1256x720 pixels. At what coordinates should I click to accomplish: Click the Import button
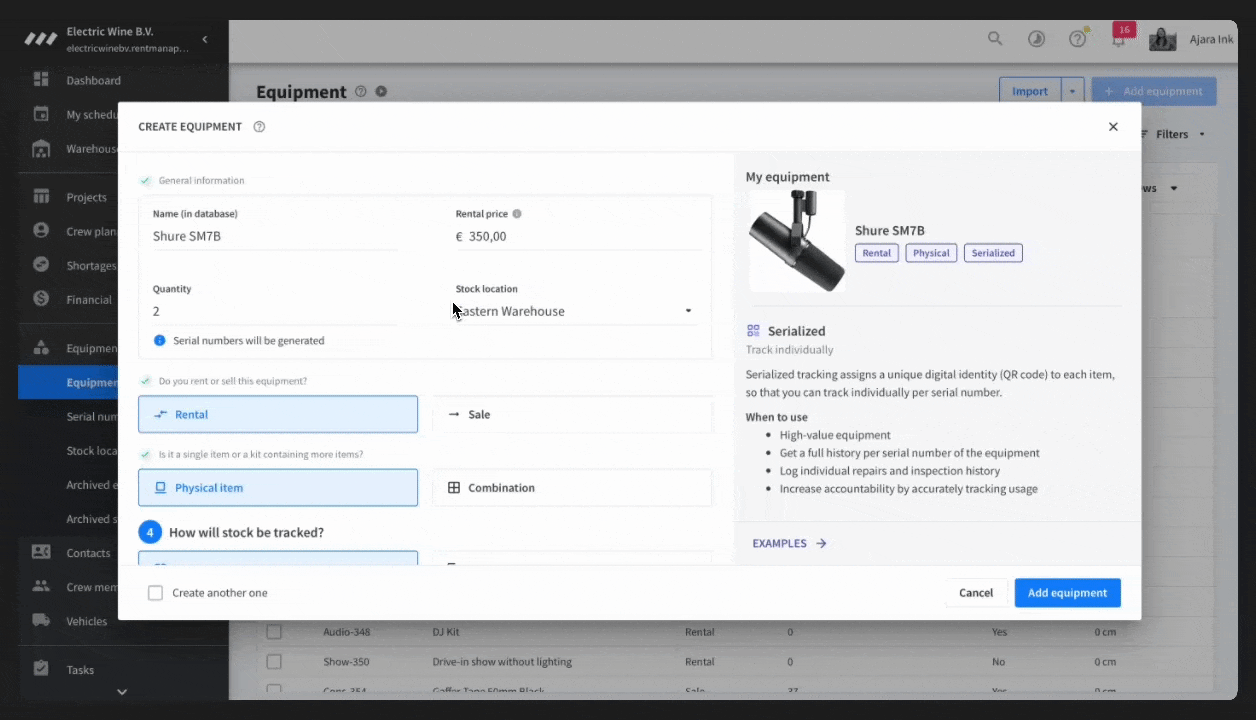point(1030,91)
